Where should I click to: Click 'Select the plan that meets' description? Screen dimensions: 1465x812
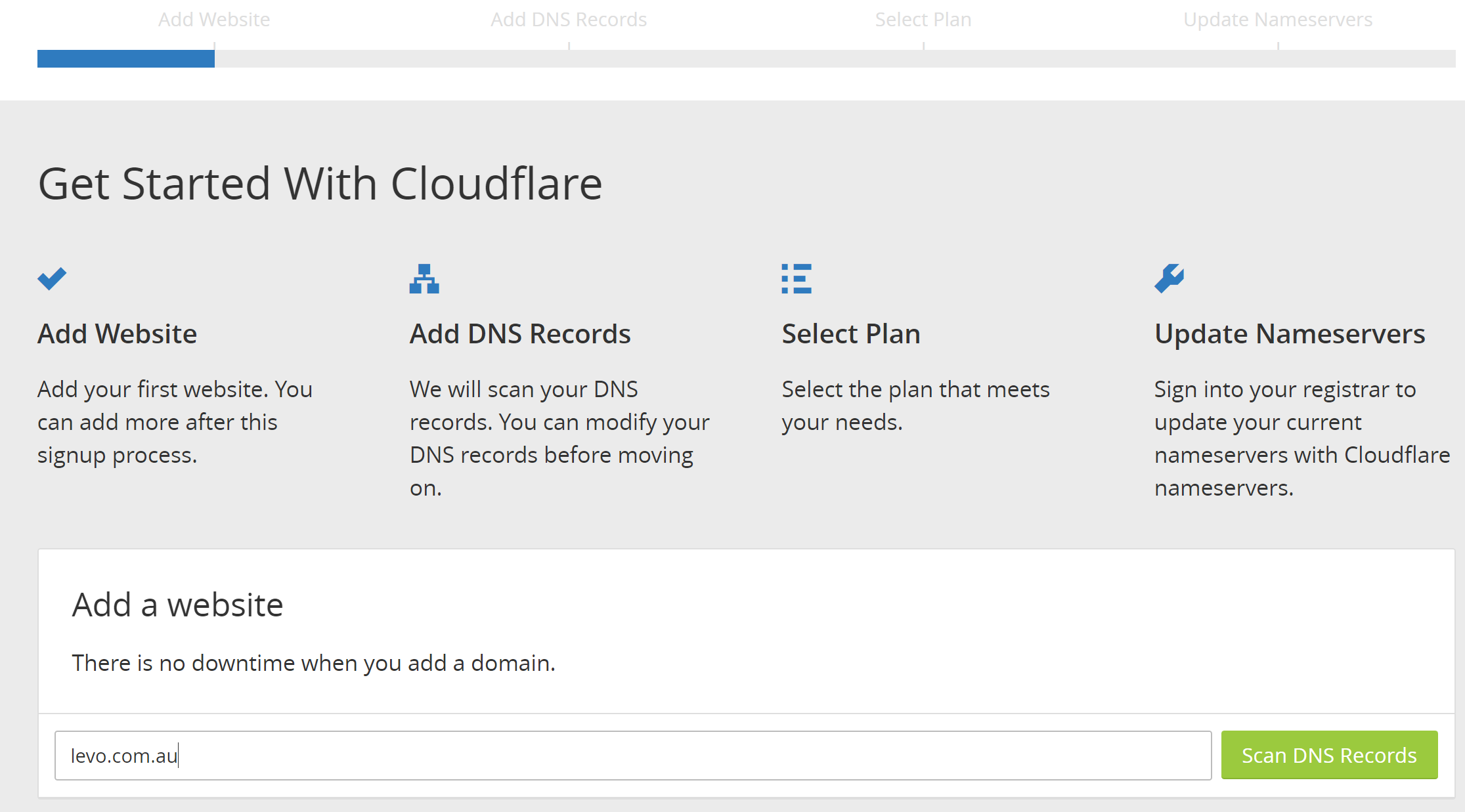[x=916, y=406]
